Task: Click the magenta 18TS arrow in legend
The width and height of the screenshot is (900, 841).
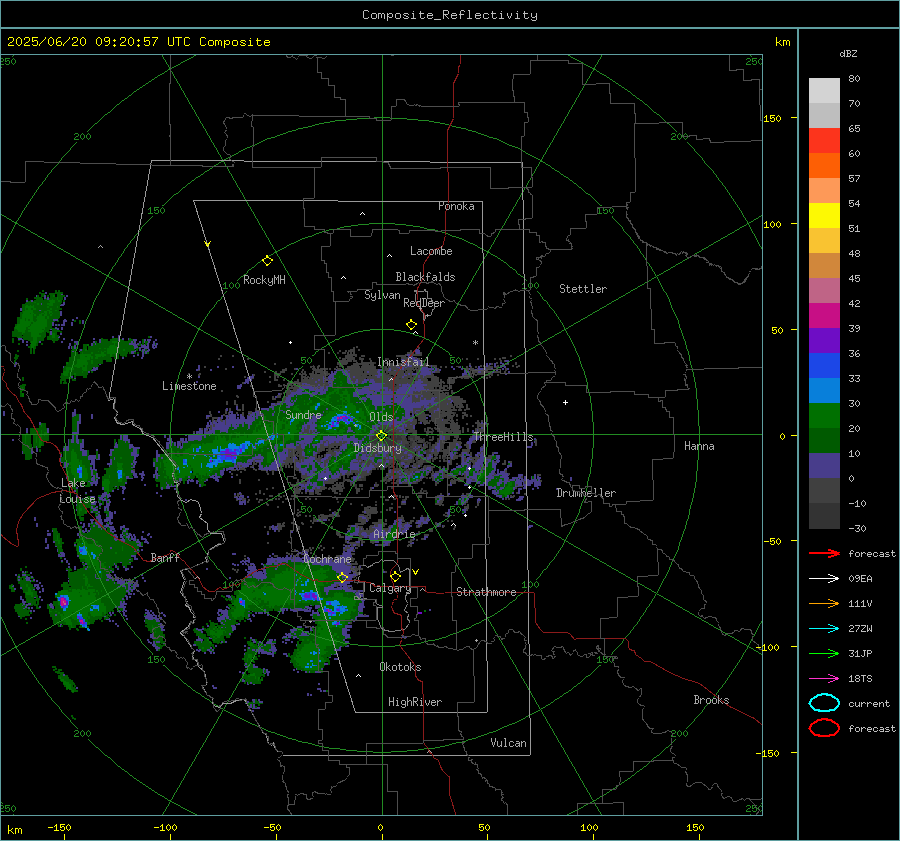Action: (x=824, y=679)
